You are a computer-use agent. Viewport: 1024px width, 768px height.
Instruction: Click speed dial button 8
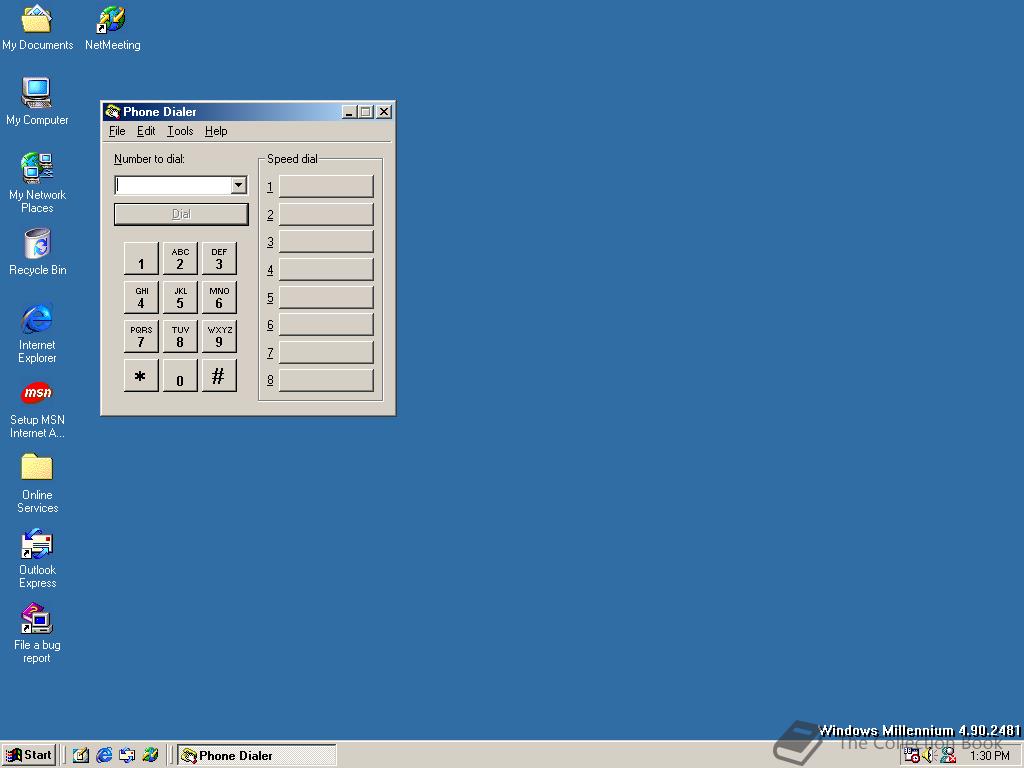click(x=326, y=380)
